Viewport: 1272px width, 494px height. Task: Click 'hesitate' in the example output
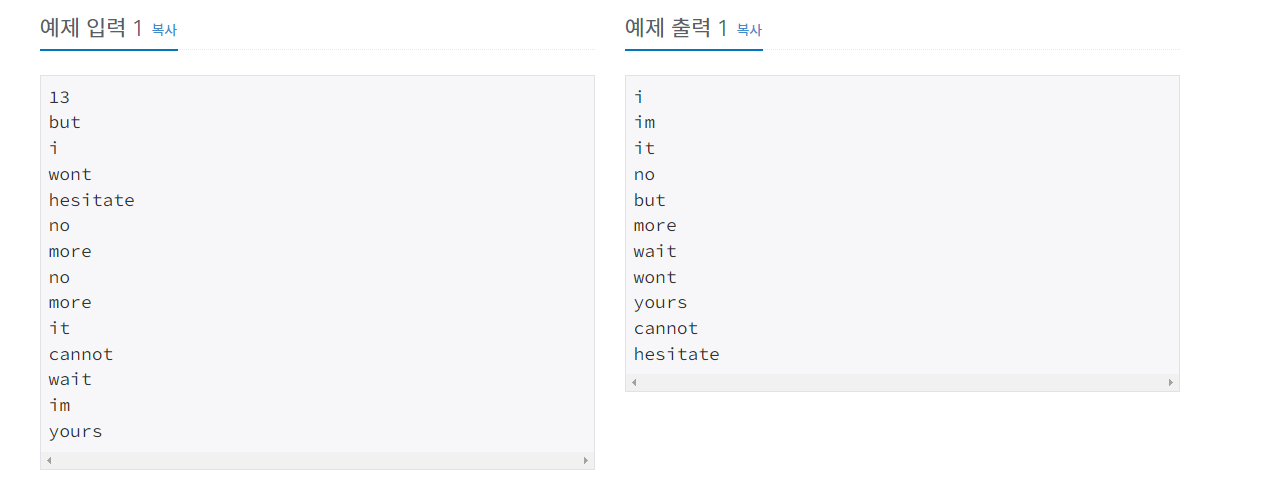coord(677,354)
